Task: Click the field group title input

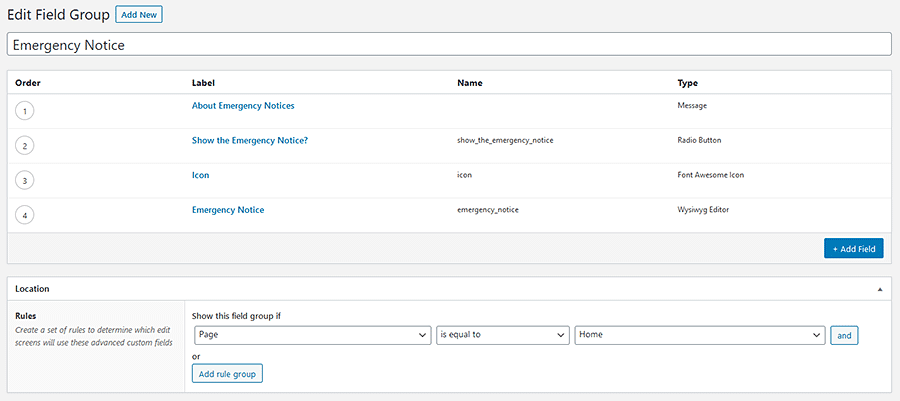Action: click(x=449, y=45)
